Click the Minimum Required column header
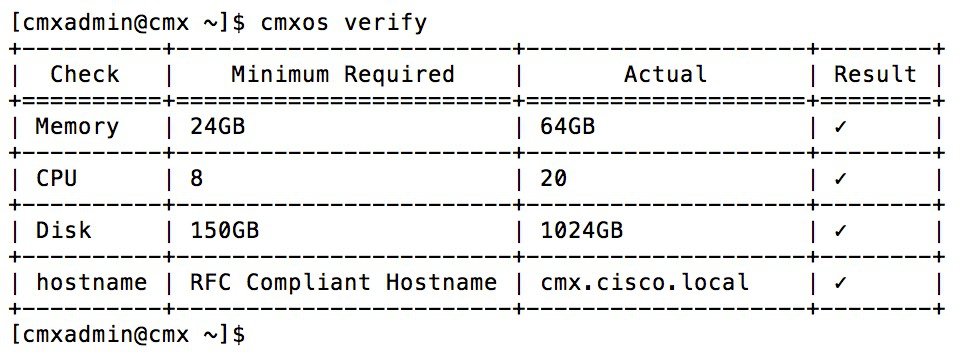The height and width of the screenshot is (360, 960). point(343,74)
